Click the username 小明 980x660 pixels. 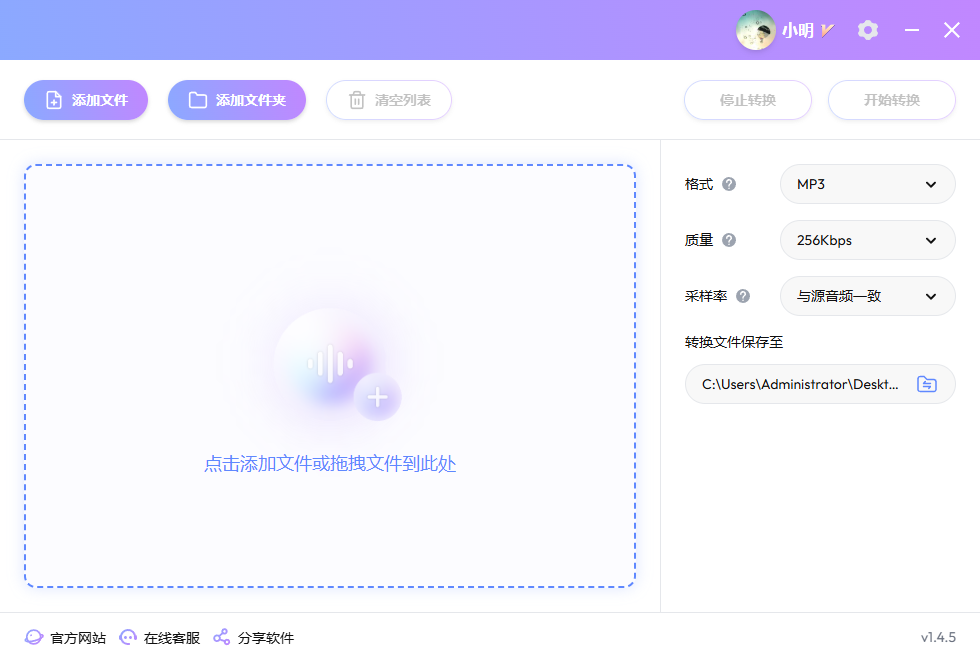click(798, 30)
